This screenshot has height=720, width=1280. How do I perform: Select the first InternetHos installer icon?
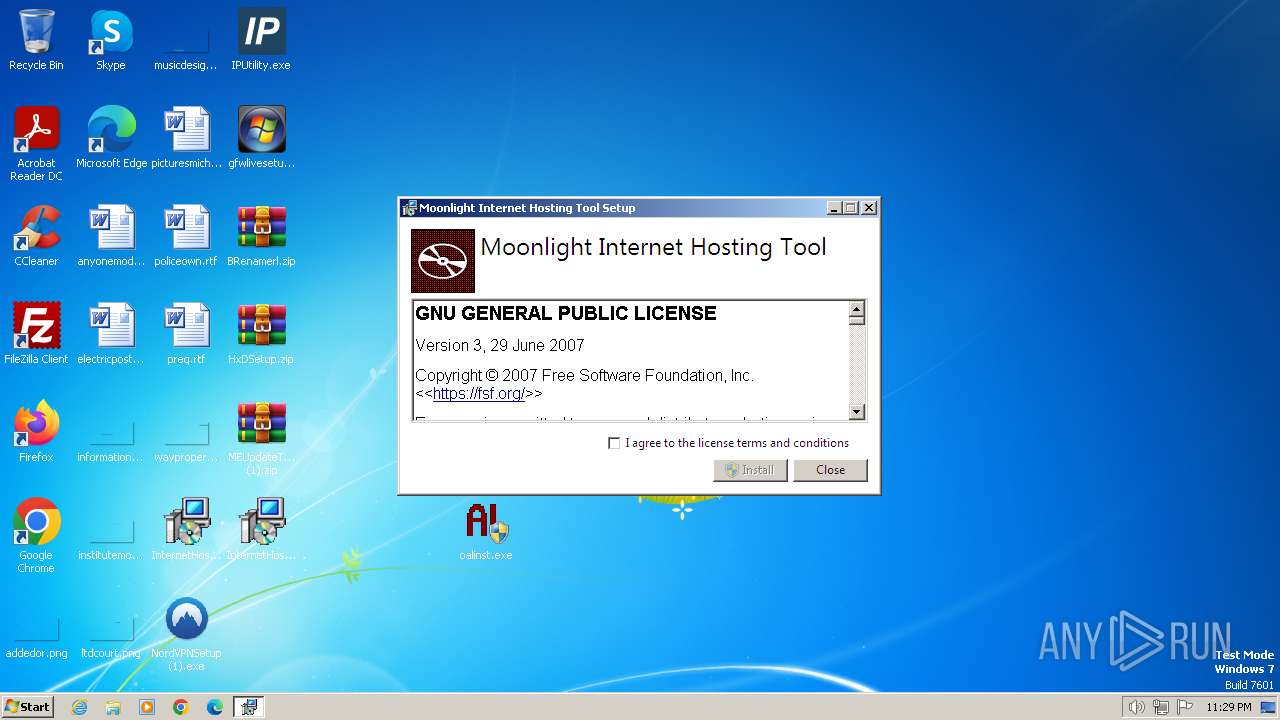[187, 530]
